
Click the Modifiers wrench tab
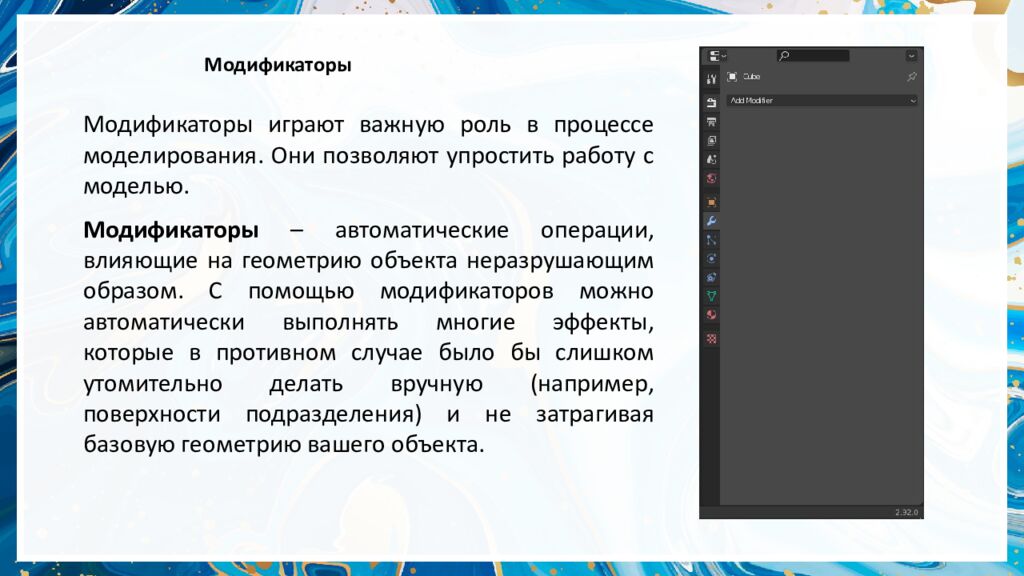[711, 220]
